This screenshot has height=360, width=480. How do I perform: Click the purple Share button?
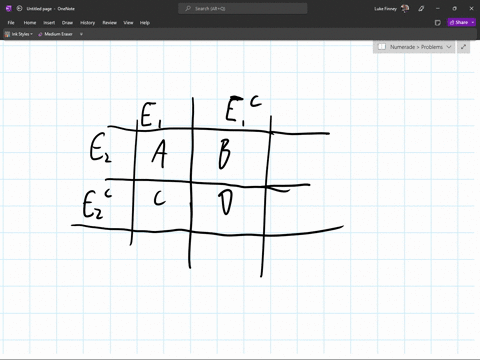point(459,22)
